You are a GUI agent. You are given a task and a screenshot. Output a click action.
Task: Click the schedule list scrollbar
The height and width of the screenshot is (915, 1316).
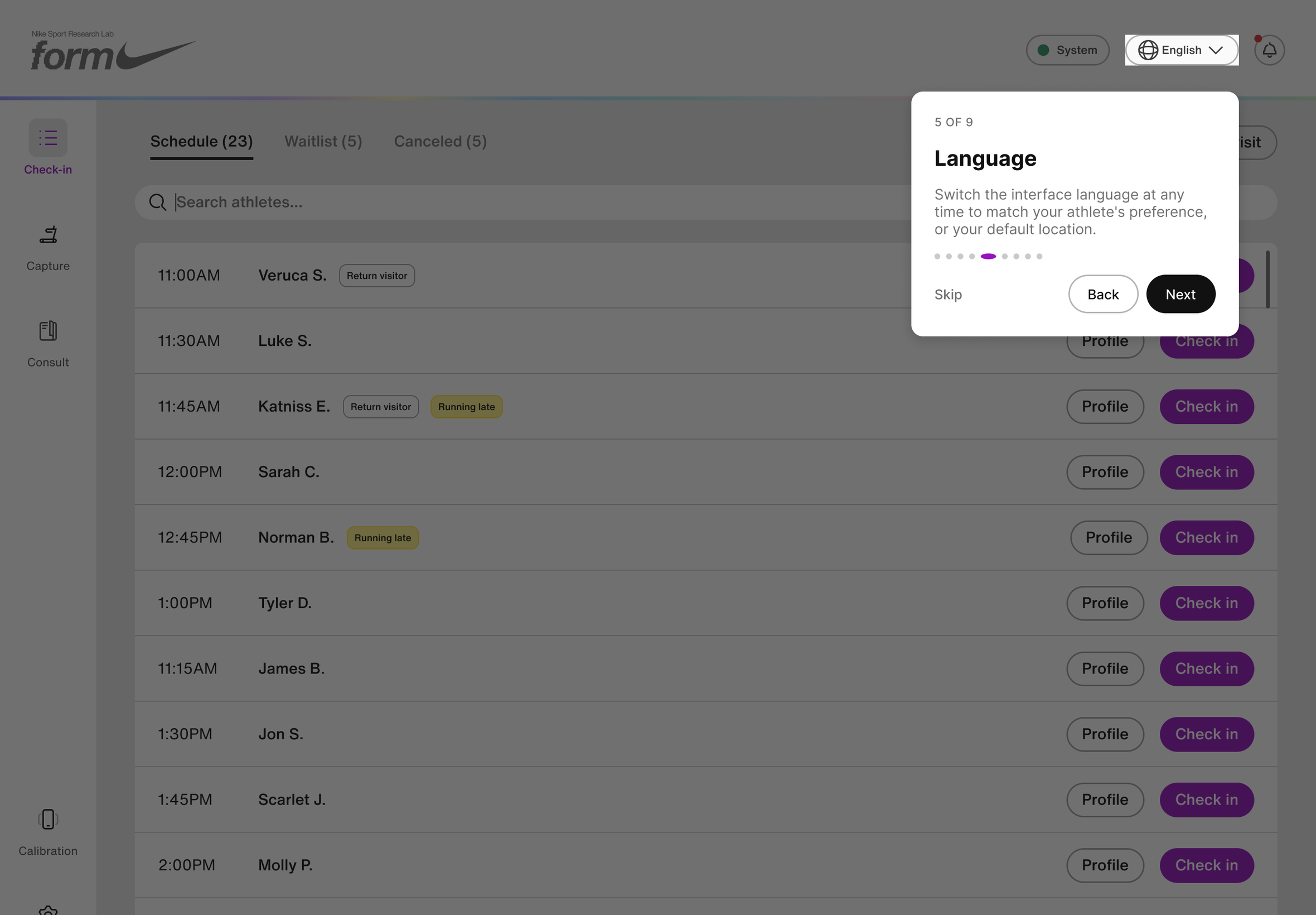tap(1267, 279)
